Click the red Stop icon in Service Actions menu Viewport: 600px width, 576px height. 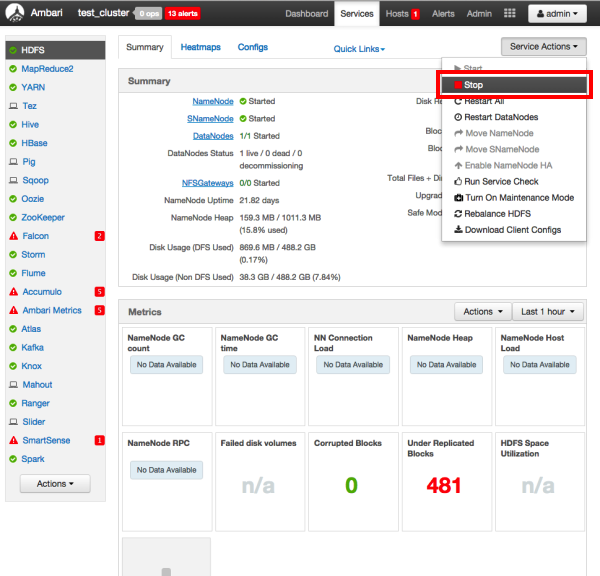(458, 85)
